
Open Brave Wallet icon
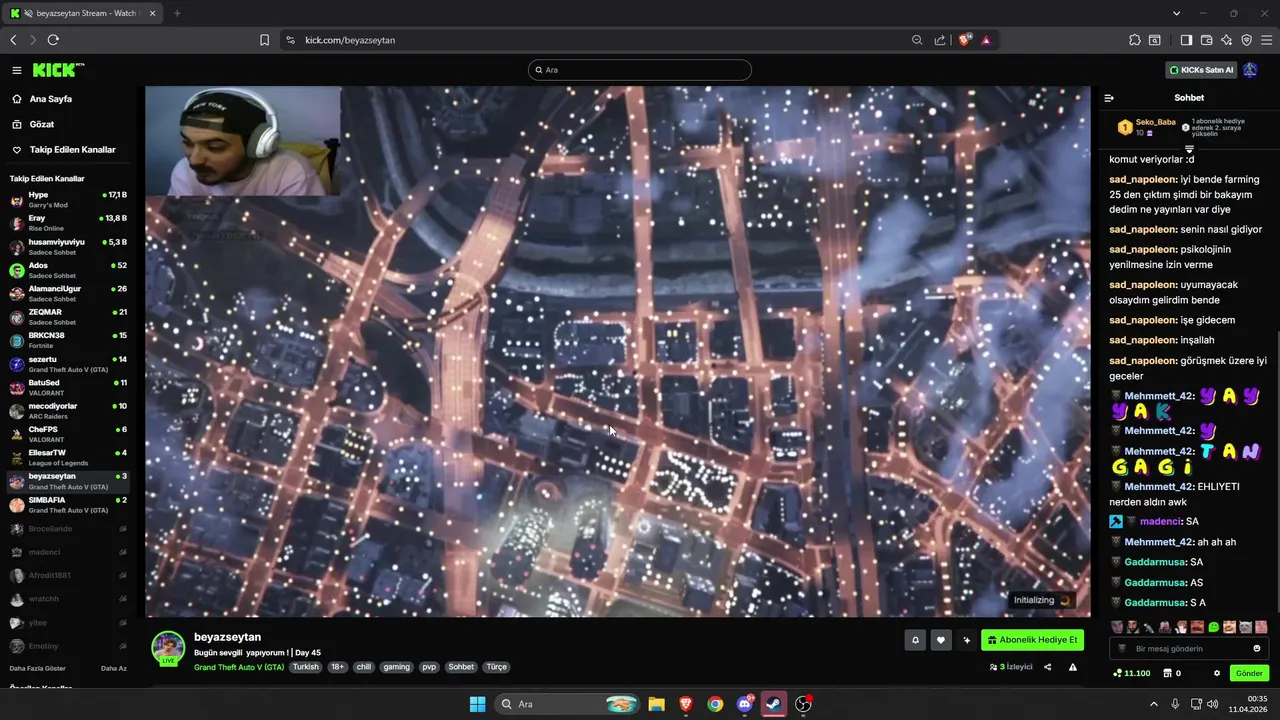(1206, 40)
